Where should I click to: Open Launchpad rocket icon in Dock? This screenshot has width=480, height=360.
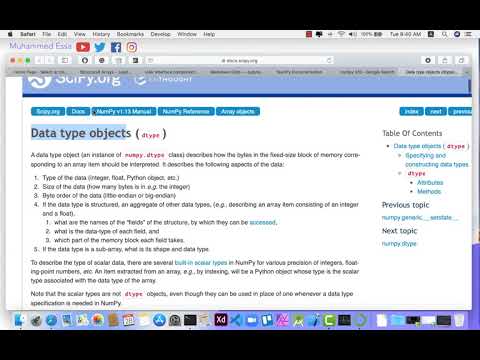pyautogui.click(x=36, y=320)
